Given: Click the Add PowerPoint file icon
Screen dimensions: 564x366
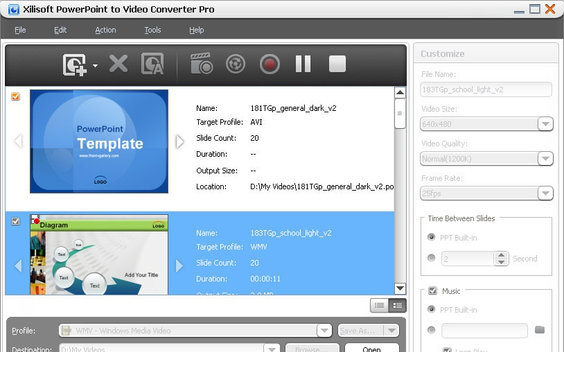Looking at the screenshot, I should coord(75,65).
